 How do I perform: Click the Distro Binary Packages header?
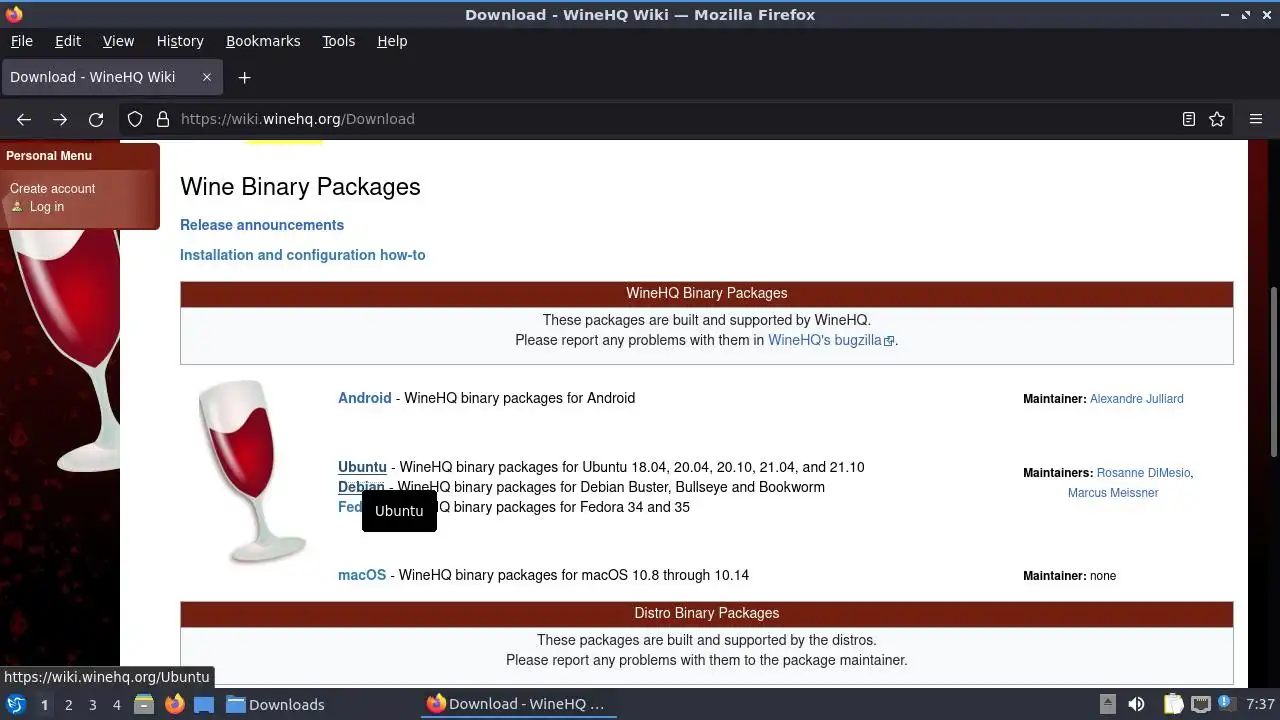coord(707,613)
